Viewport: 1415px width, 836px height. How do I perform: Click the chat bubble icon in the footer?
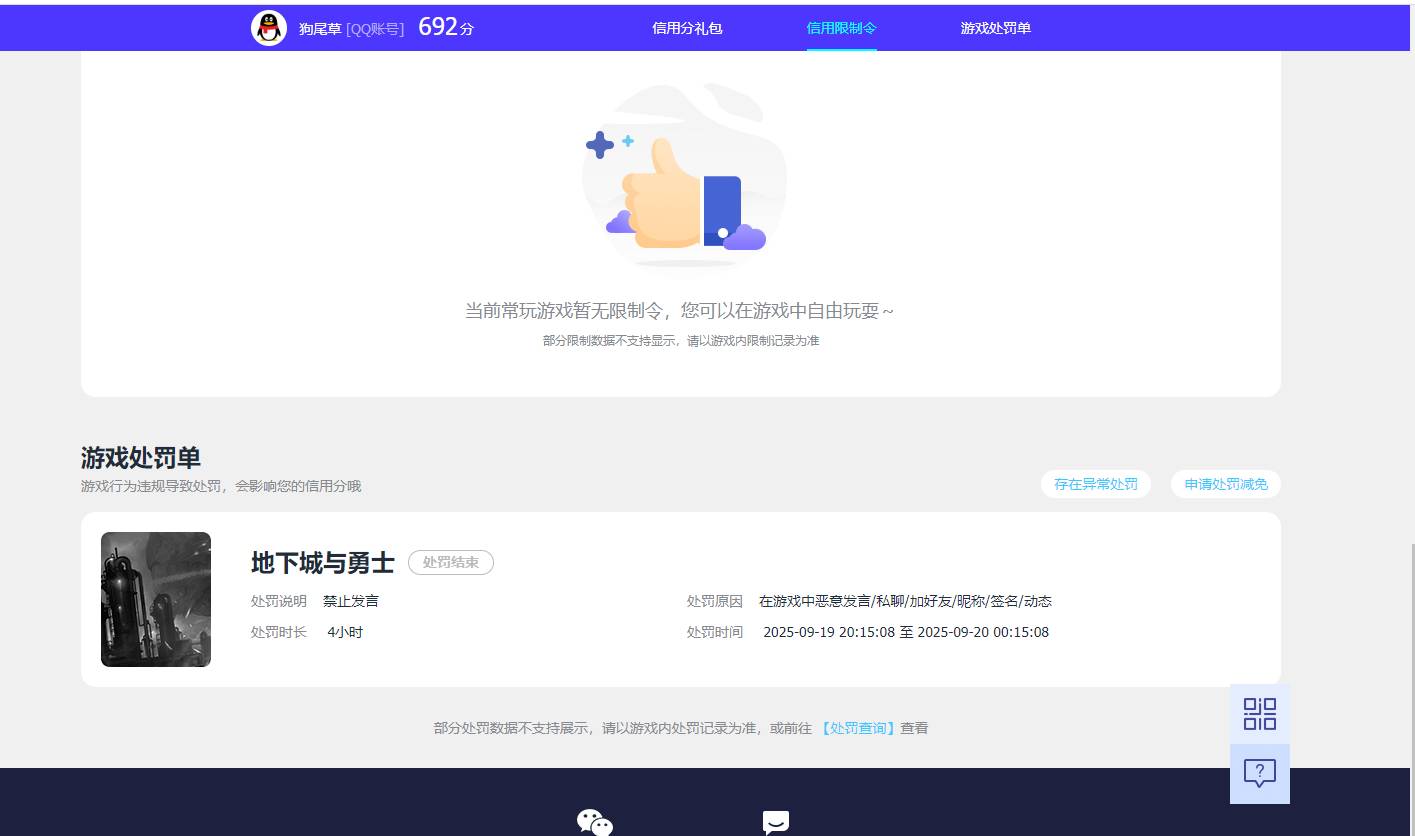(776, 822)
